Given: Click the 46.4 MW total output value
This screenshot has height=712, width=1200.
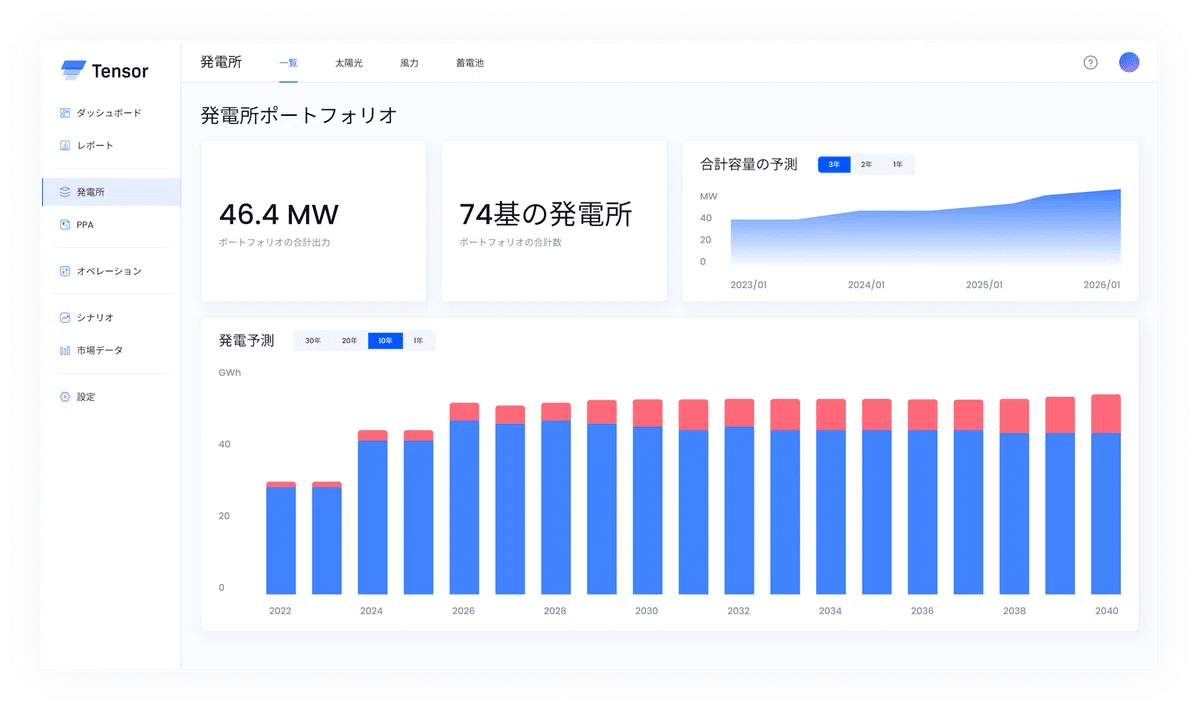Looking at the screenshot, I should 279,214.
